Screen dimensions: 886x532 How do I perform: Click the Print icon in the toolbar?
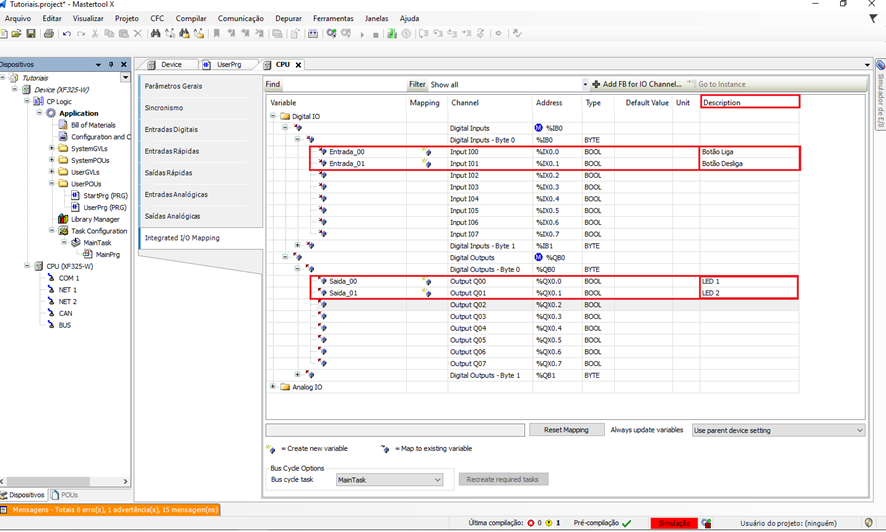(x=48, y=34)
